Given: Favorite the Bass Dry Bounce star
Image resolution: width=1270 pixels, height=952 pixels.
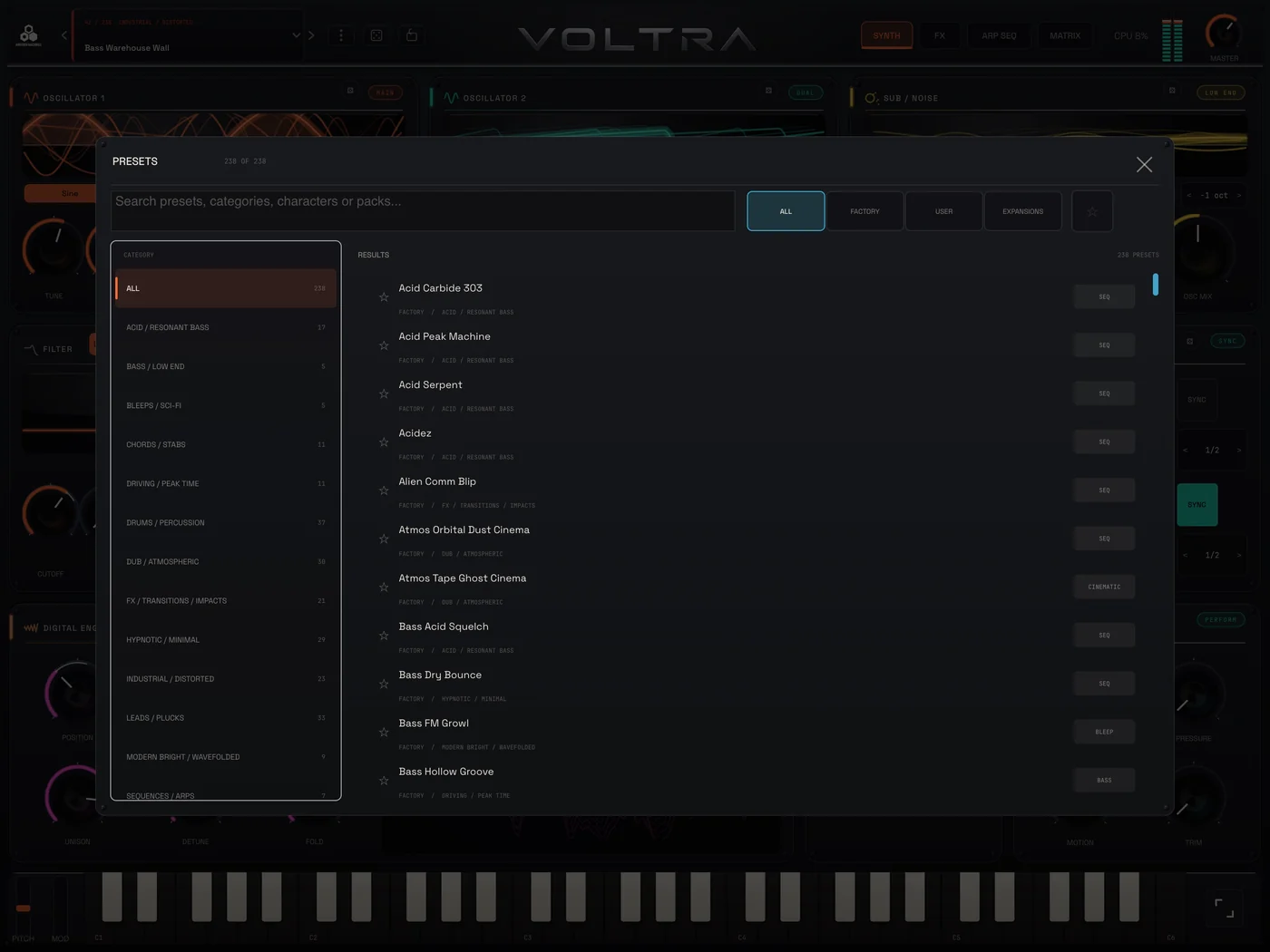Looking at the screenshot, I should (x=384, y=684).
